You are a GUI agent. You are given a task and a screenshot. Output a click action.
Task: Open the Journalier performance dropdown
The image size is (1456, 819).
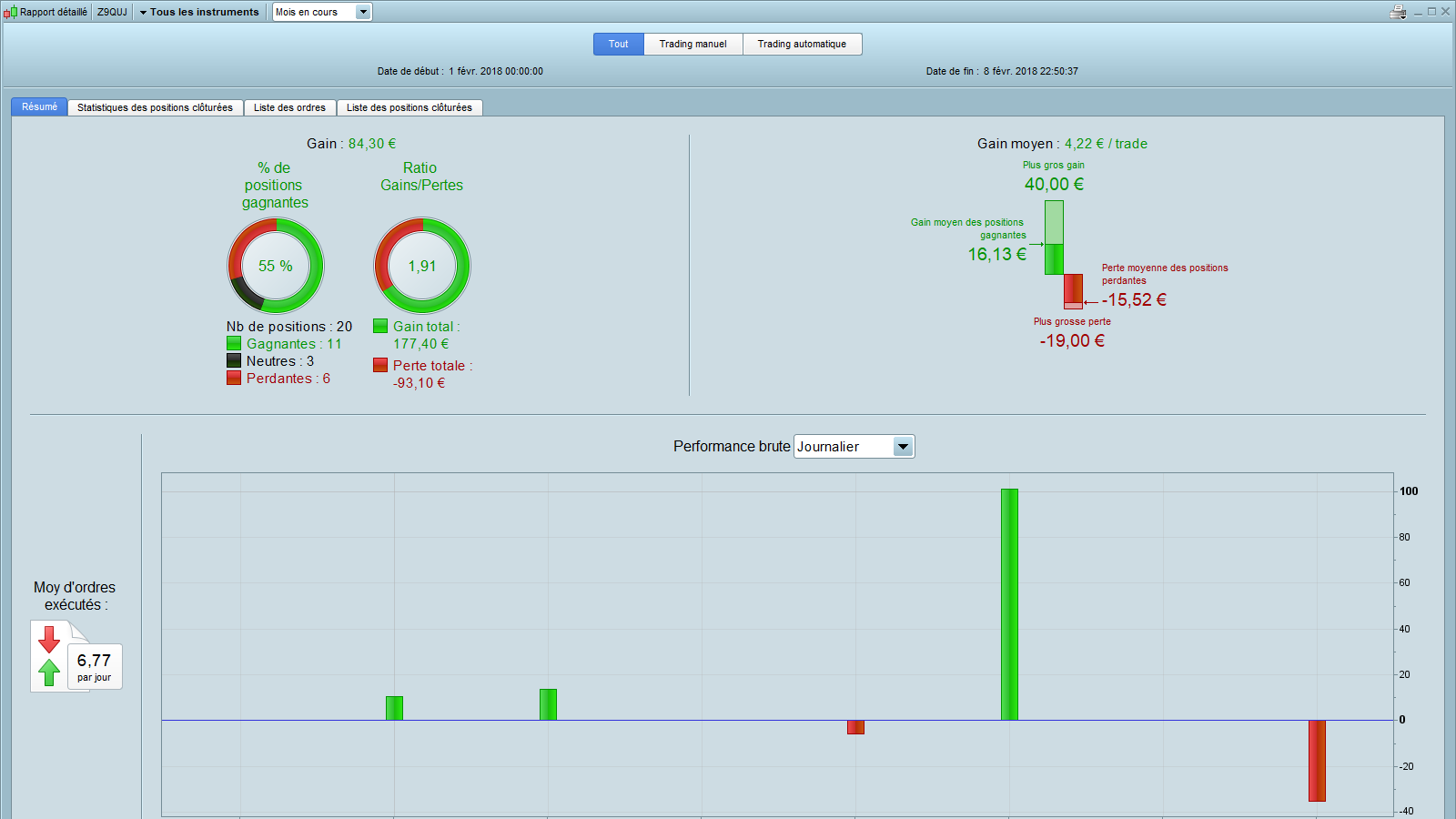coord(854,446)
